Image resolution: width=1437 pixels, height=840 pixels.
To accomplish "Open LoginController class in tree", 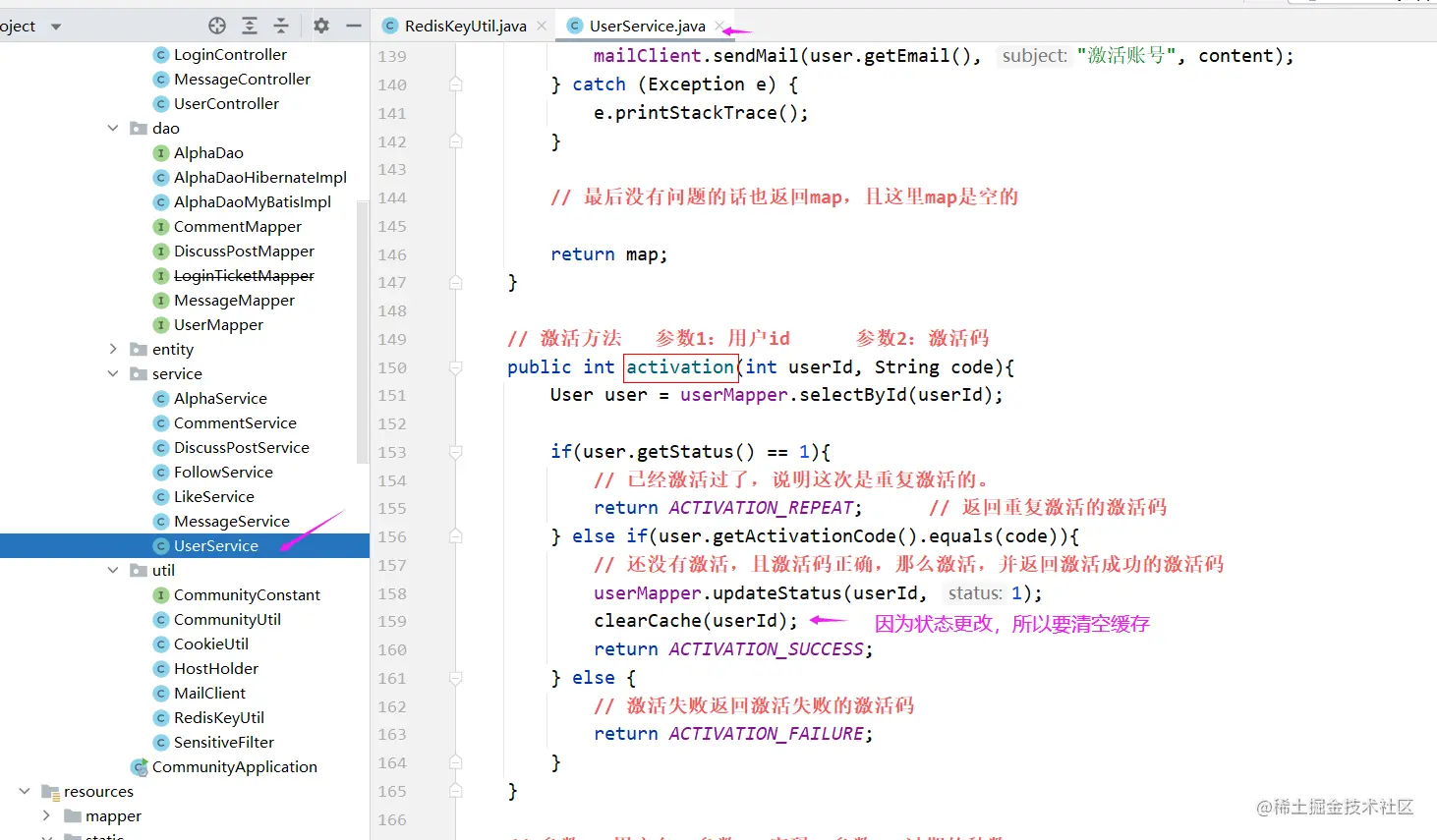I will pyautogui.click(x=230, y=55).
